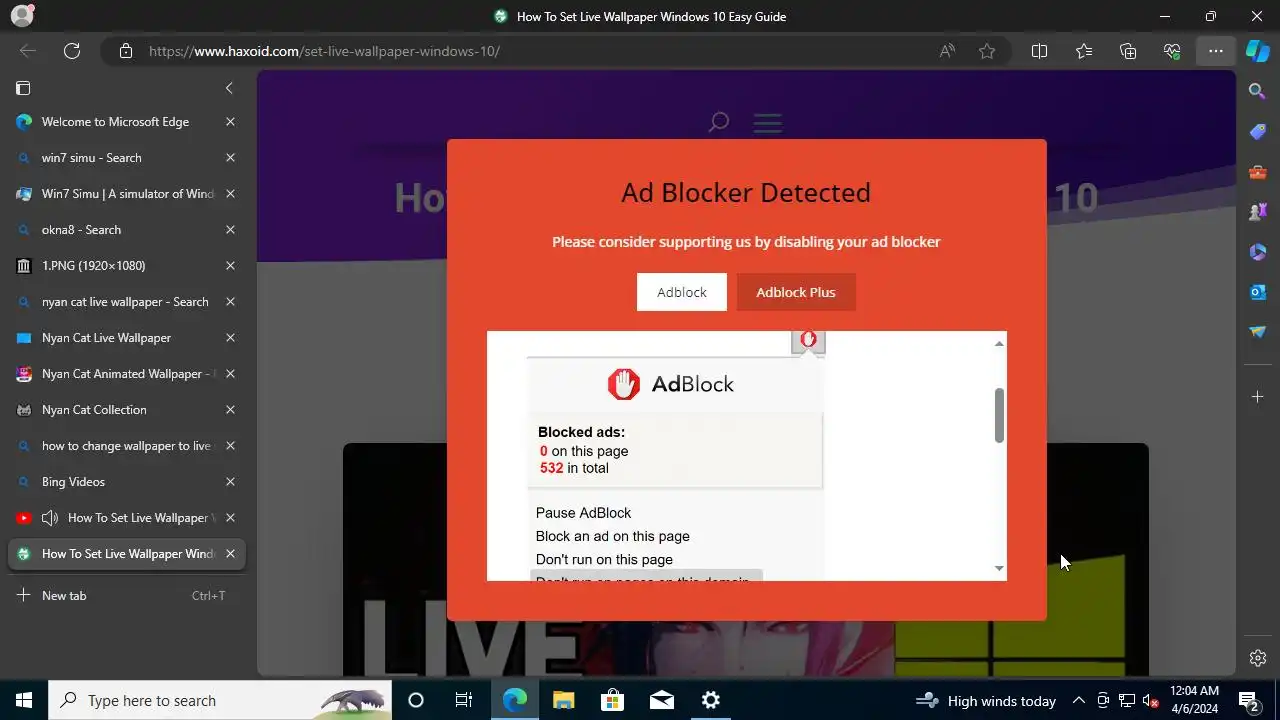1280x720 pixels.
Task: Open sidebar settings gear icon
Action: pos(1258,658)
